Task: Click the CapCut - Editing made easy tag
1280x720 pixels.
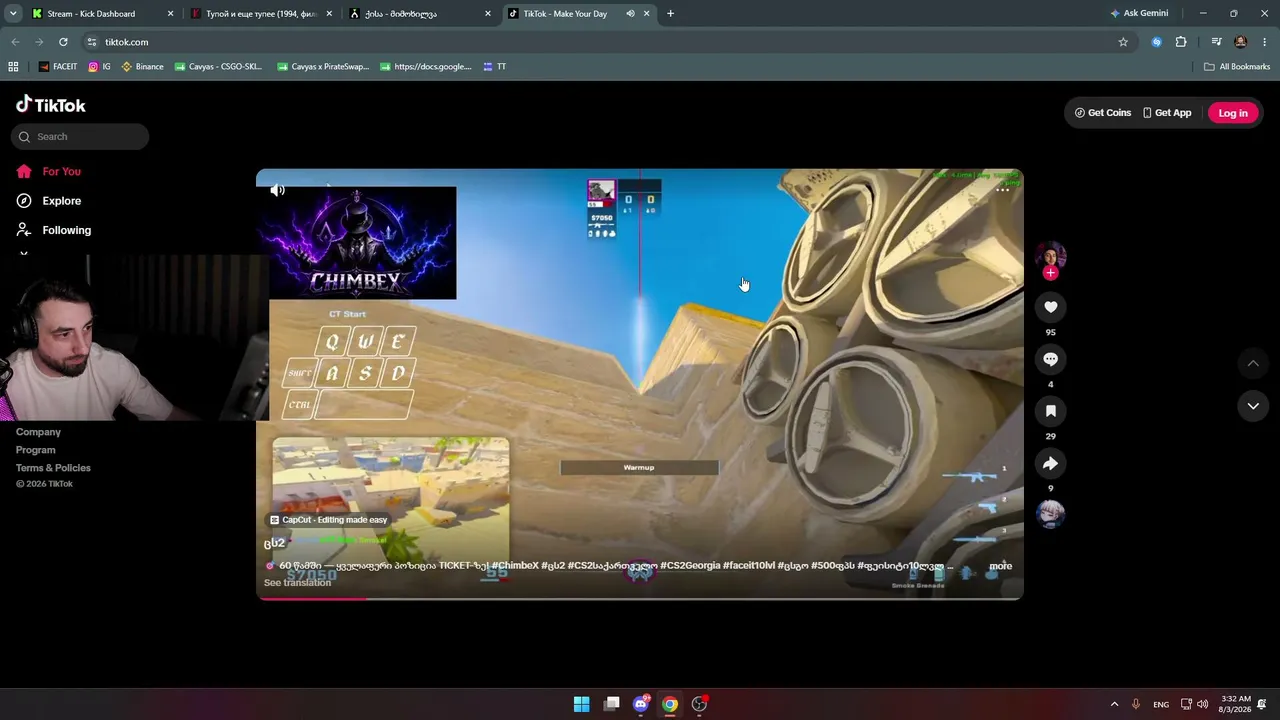Action: point(328,520)
